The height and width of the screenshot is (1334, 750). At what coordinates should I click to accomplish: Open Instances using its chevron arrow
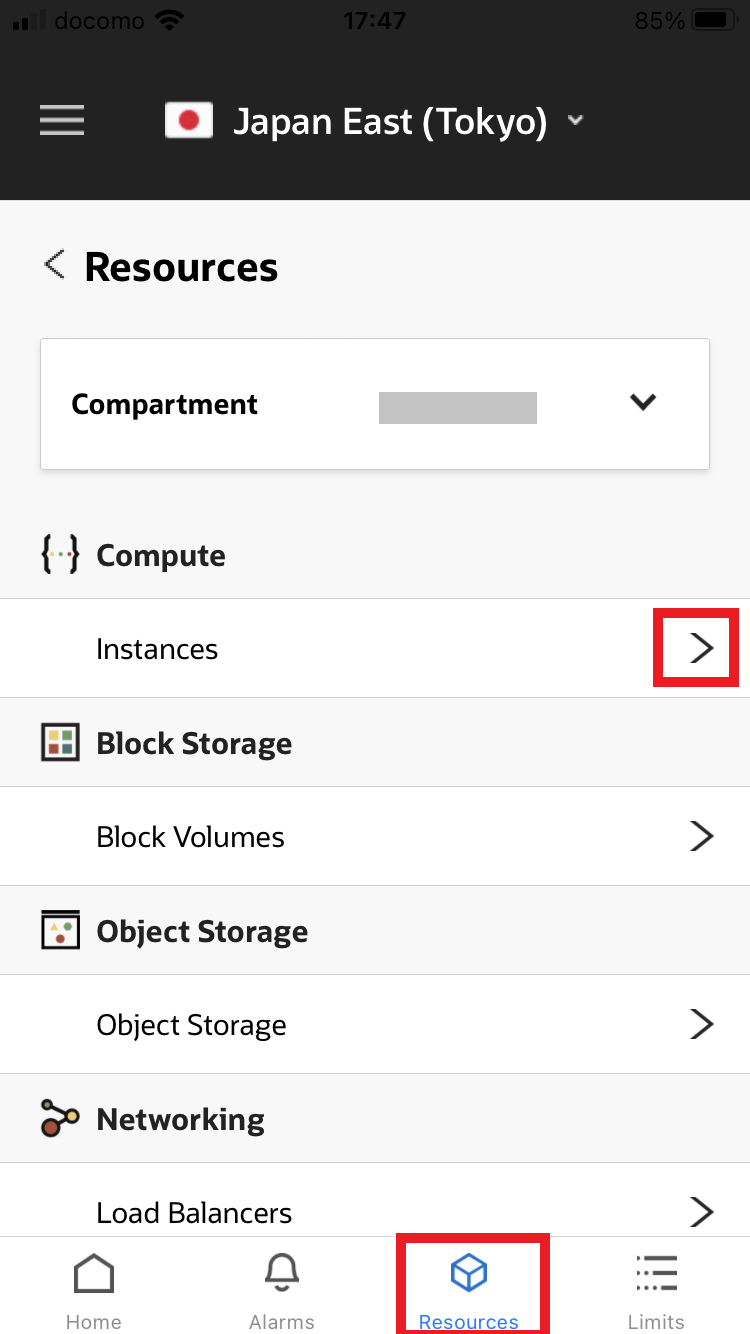[702, 648]
